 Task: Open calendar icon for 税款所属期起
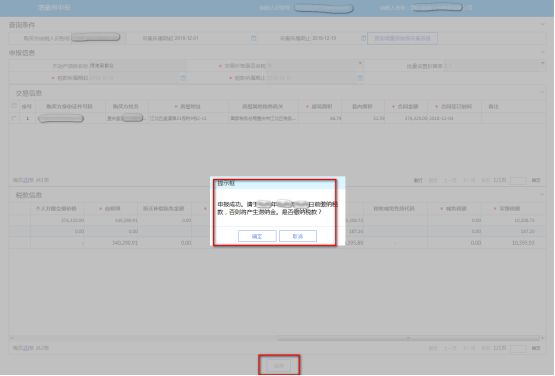(x=183, y=78)
